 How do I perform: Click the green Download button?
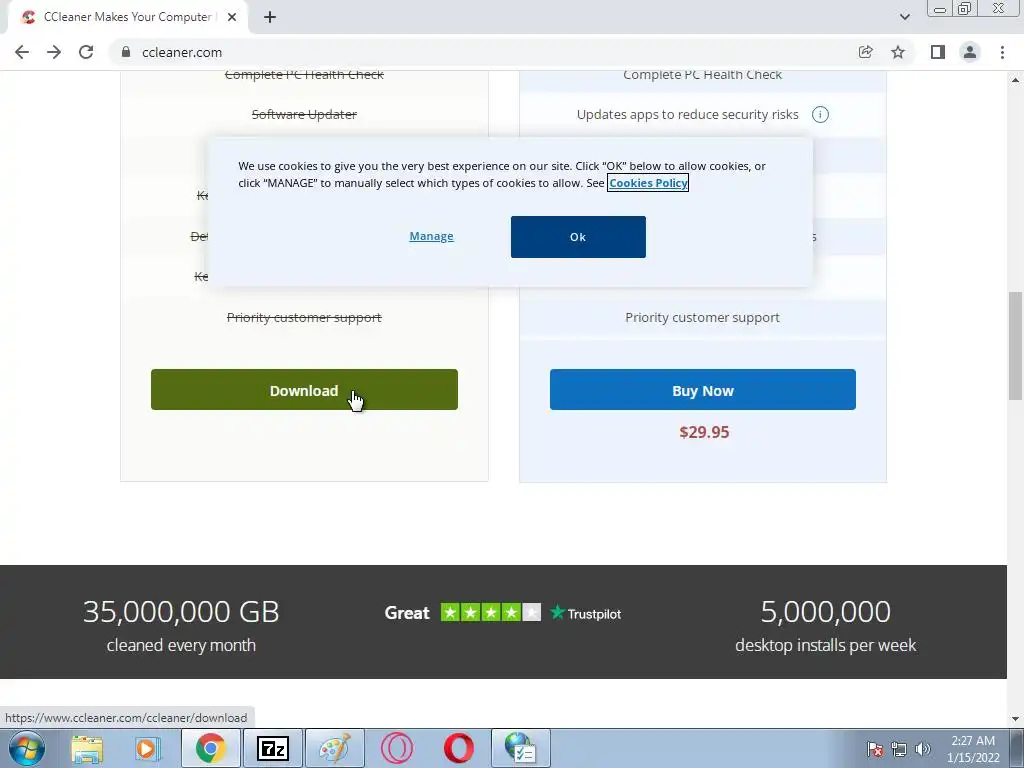[304, 390]
